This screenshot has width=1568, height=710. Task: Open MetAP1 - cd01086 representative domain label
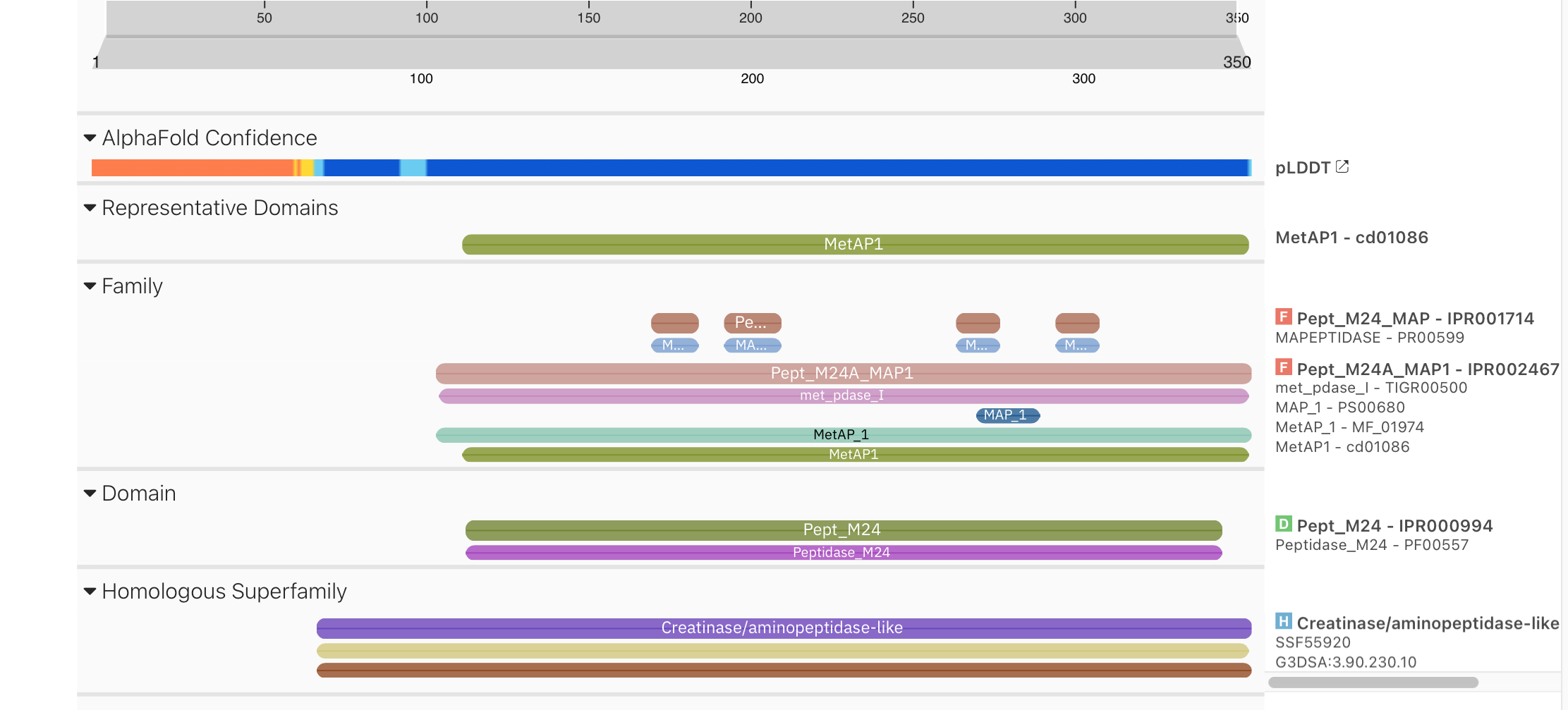click(1351, 238)
